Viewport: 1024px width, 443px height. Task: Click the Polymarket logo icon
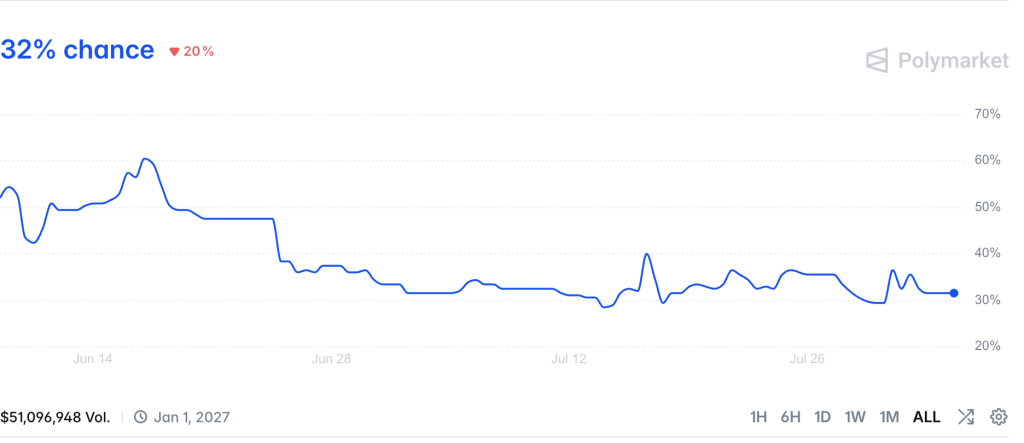[878, 61]
